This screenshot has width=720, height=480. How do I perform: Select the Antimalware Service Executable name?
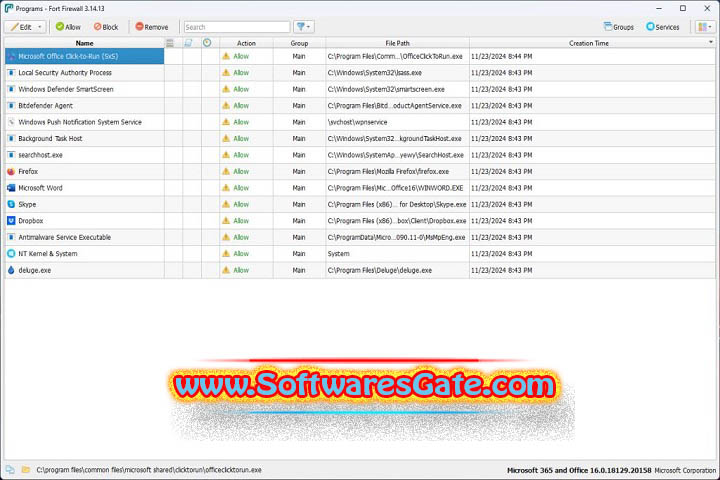[x=65, y=237]
